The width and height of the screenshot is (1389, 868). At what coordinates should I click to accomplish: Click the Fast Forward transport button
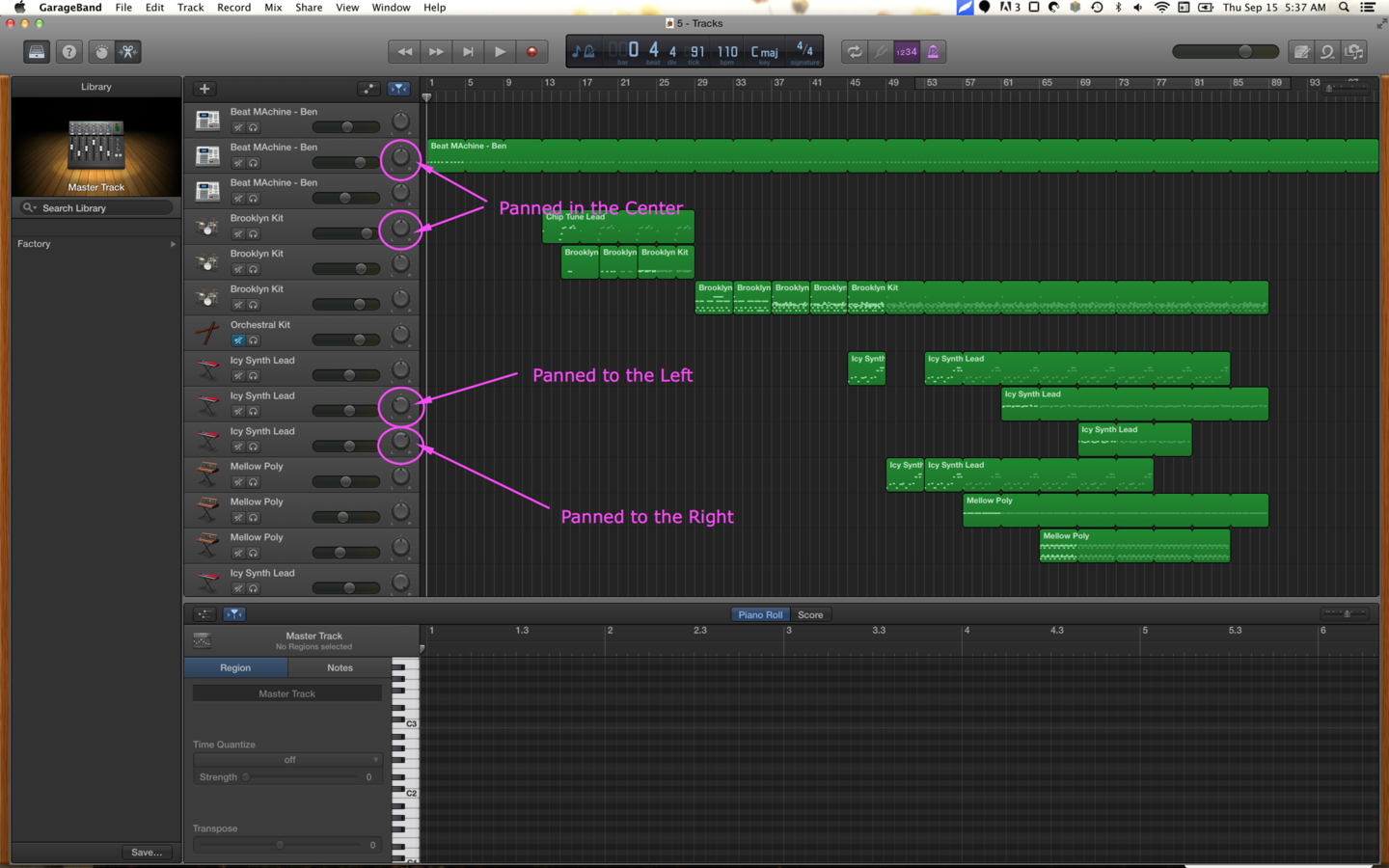436,52
